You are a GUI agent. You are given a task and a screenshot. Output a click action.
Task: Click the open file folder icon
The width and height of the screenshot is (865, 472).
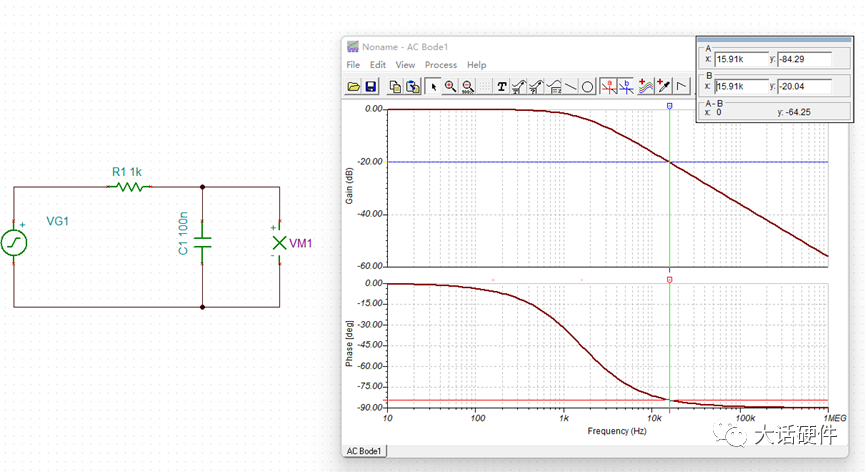click(354, 87)
